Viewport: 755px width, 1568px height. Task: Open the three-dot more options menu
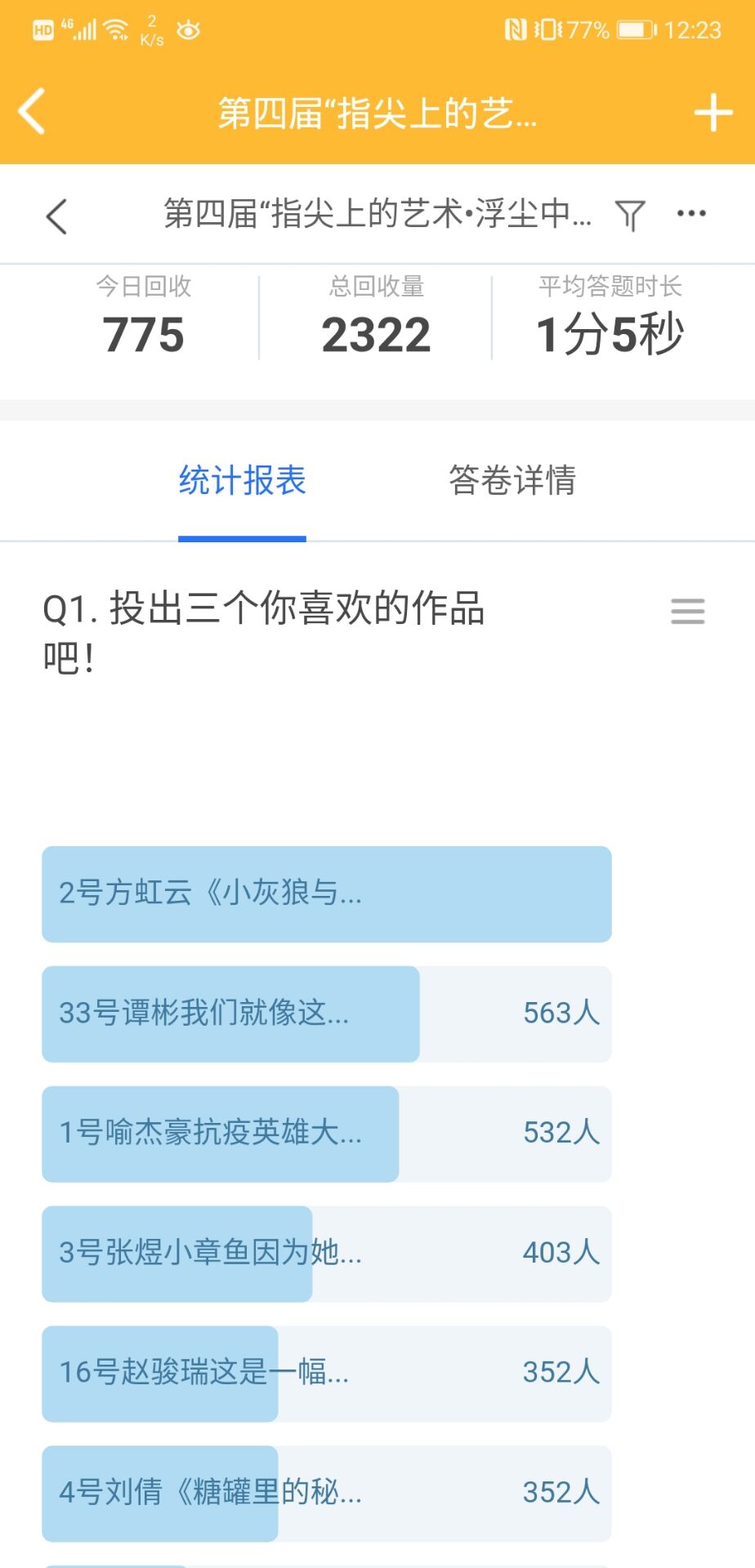click(x=691, y=214)
